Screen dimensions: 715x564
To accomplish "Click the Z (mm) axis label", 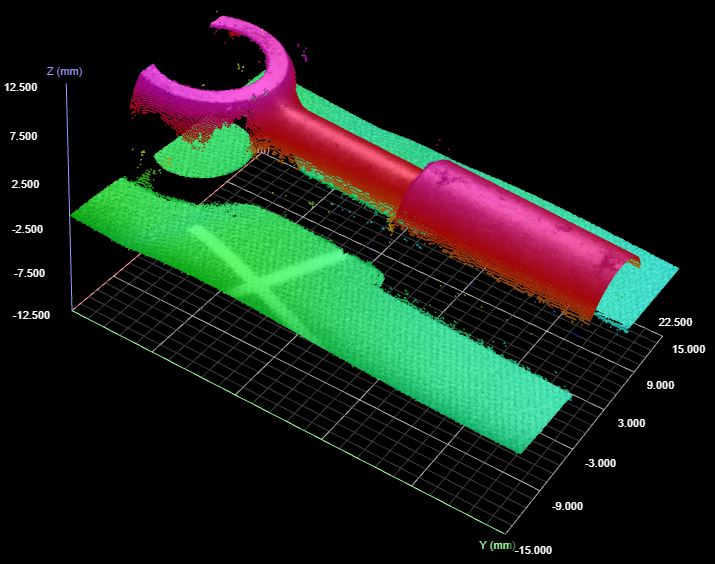I will tap(64, 72).
